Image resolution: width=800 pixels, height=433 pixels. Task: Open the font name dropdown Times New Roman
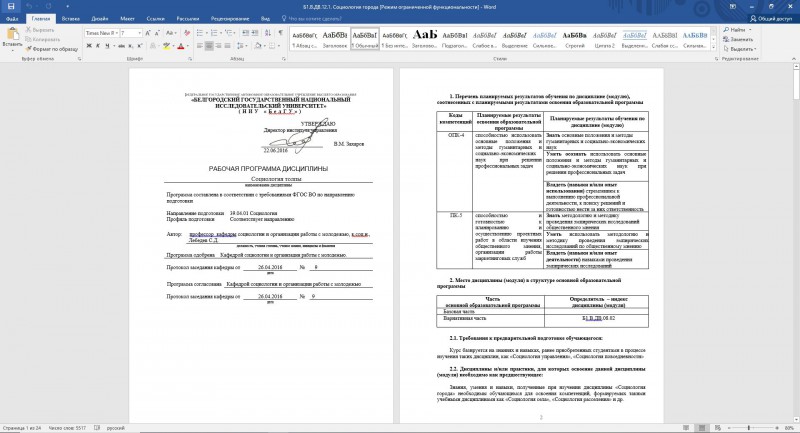point(116,33)
